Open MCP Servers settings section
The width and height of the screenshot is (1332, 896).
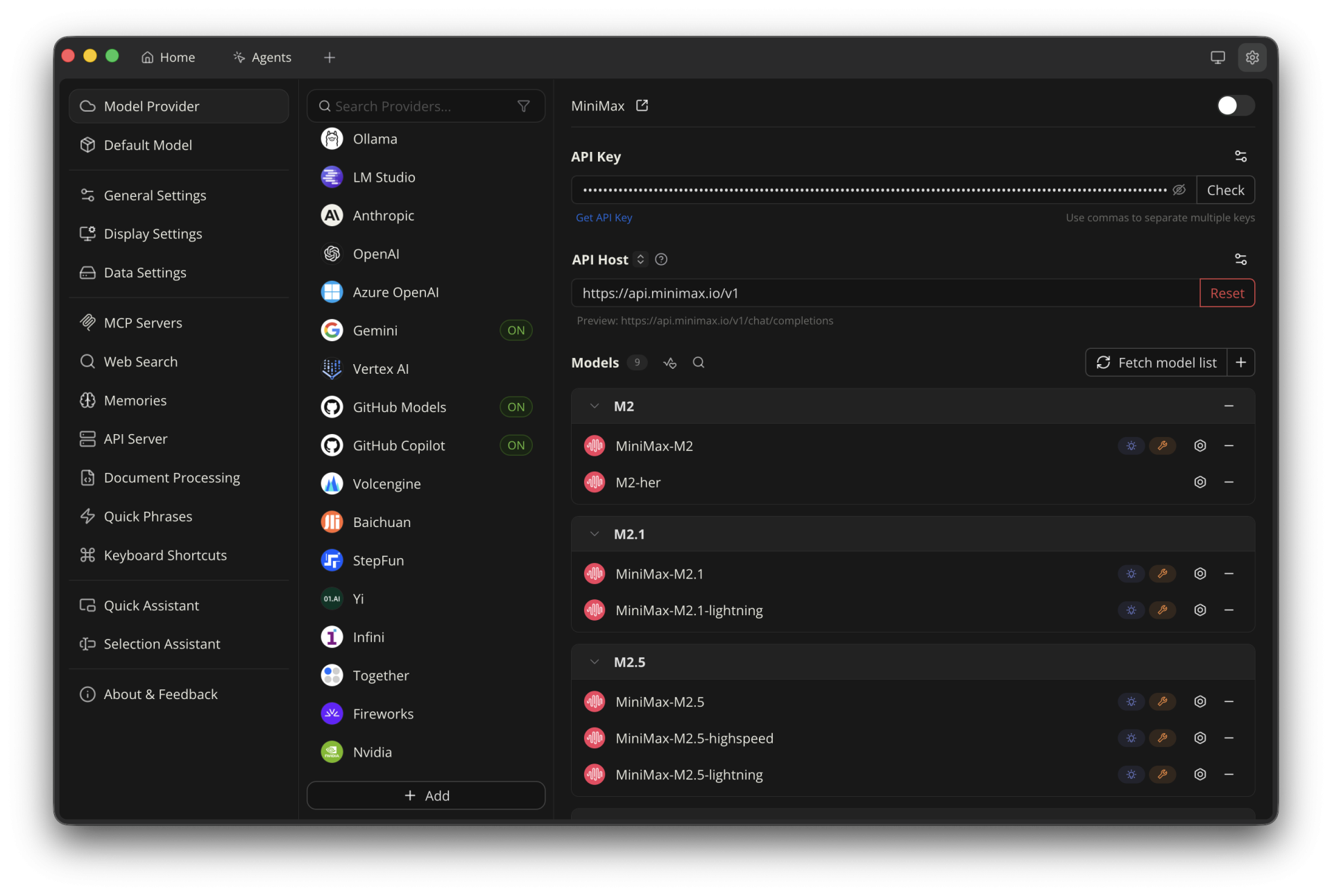point(143,323)
